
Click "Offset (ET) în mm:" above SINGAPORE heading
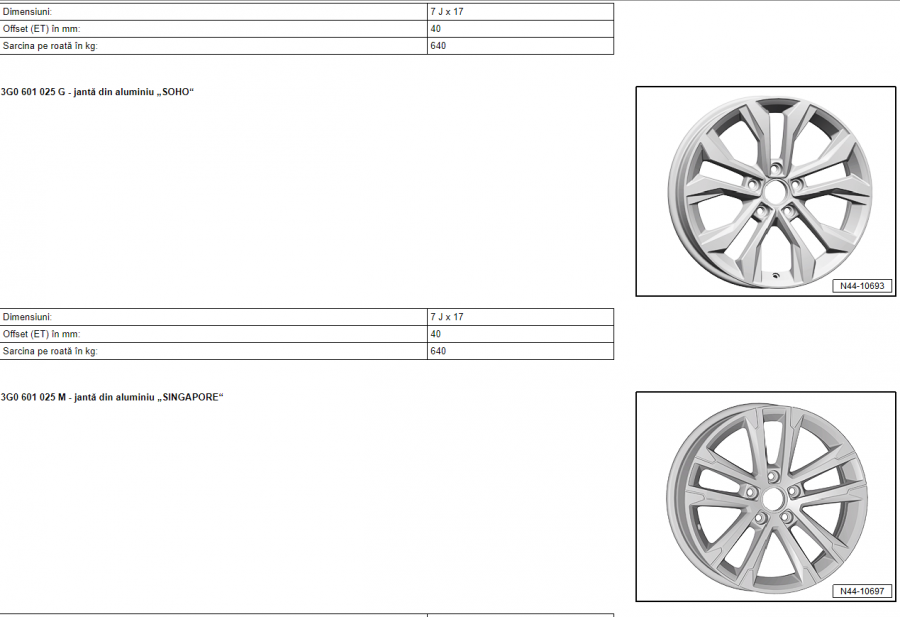tap(41, 334)
